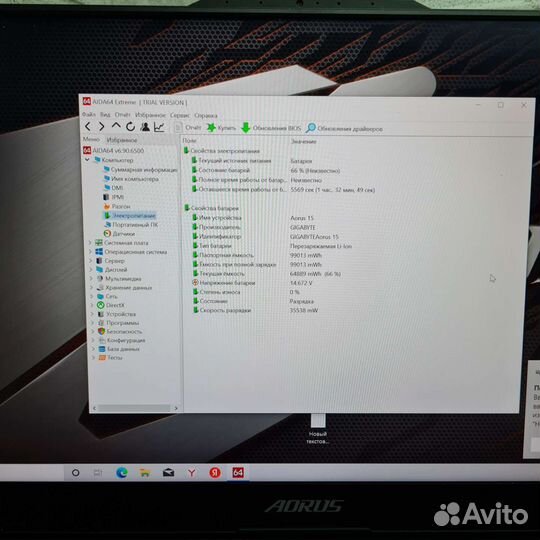Go forward with the right arrow
Screen dimensions: 540x540
pos(101,127)
